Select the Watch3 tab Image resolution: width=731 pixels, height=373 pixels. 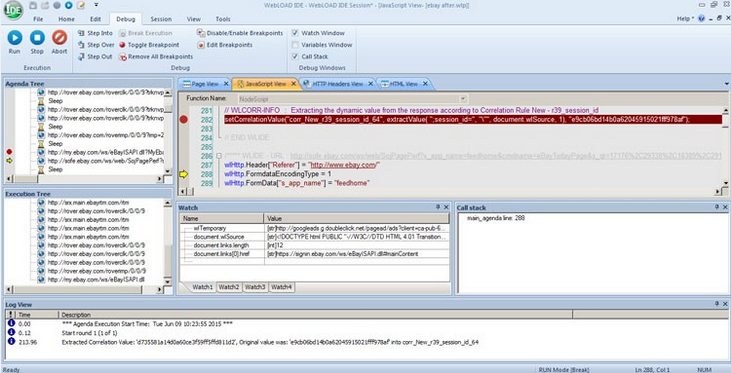point(255,287)
